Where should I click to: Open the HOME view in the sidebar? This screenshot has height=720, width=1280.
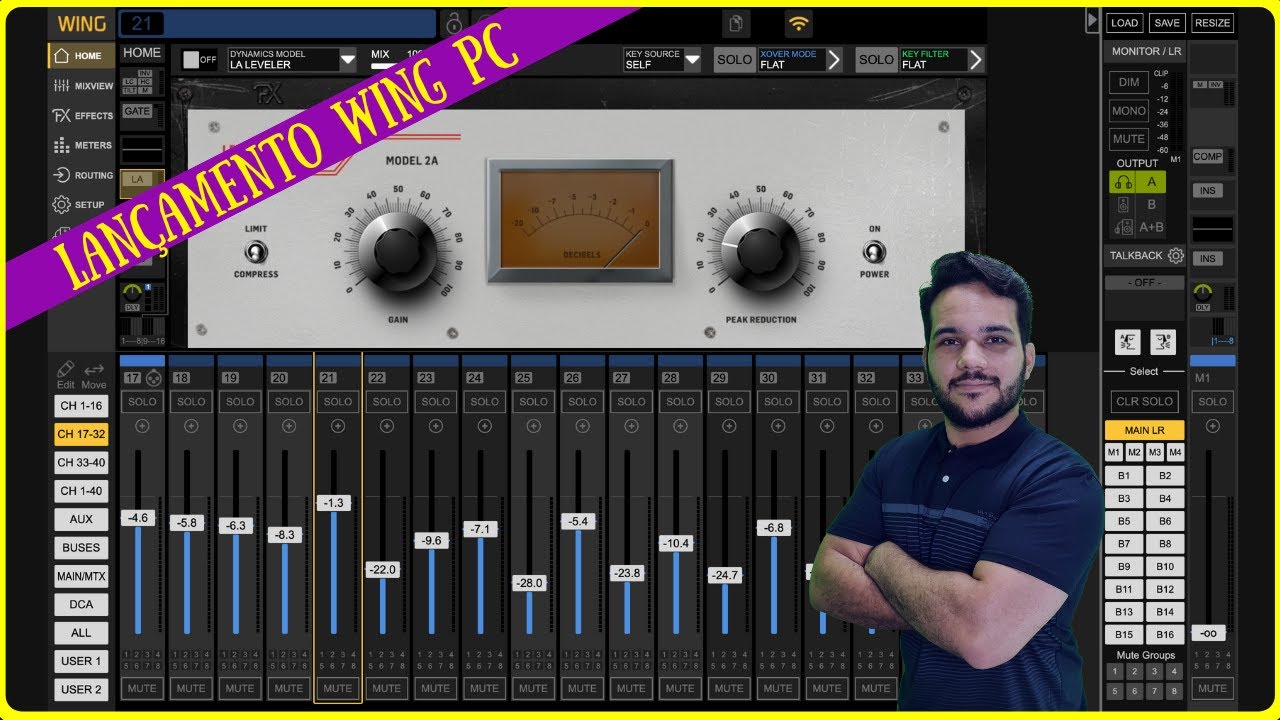(81, 56)
